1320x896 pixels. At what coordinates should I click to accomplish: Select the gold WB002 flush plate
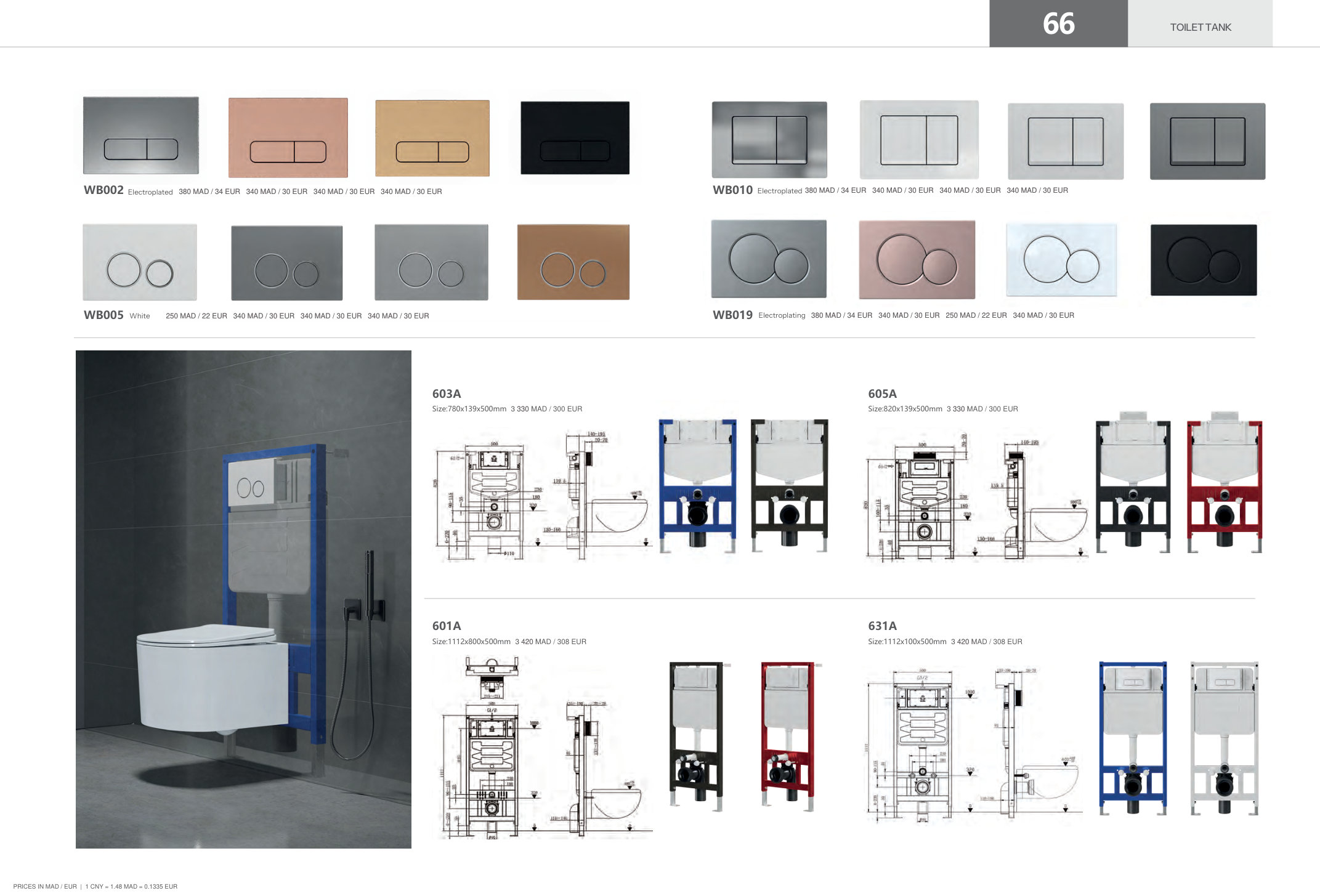tap(432, 138)
